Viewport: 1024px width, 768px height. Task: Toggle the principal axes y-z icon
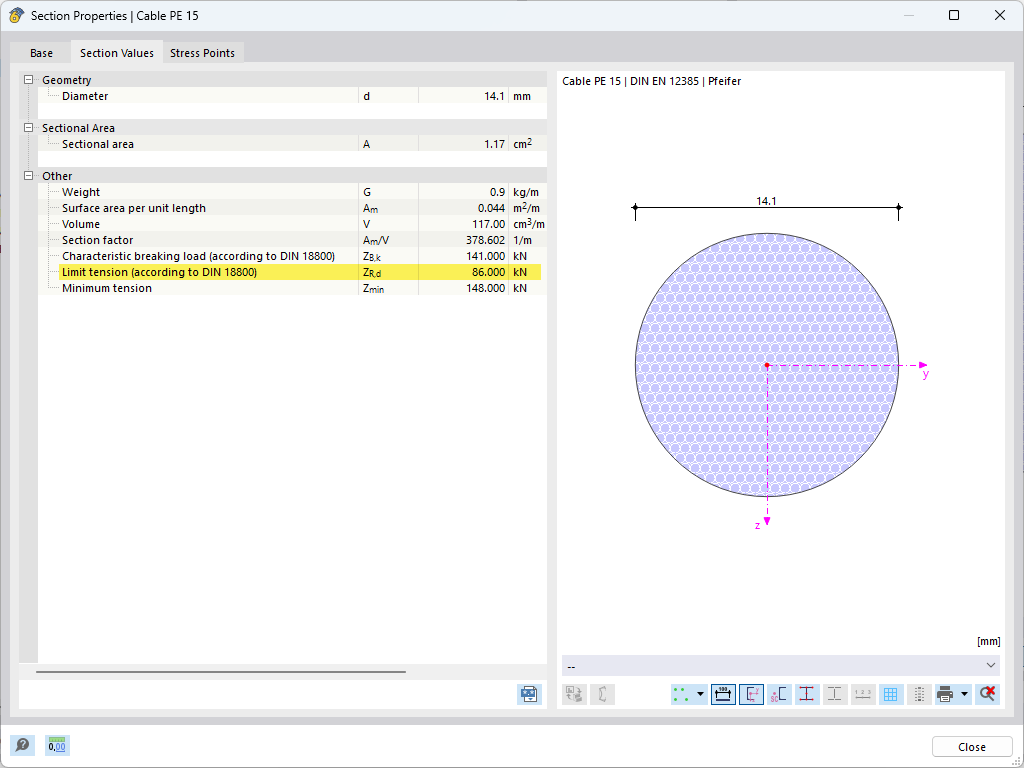point(751,694)
